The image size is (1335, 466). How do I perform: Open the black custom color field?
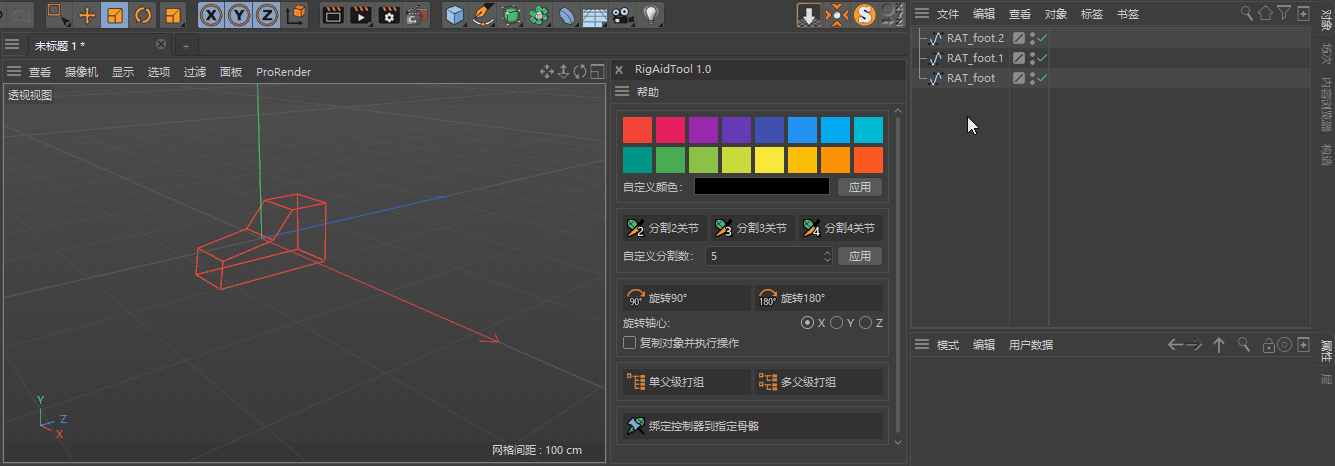pos(762,187)
